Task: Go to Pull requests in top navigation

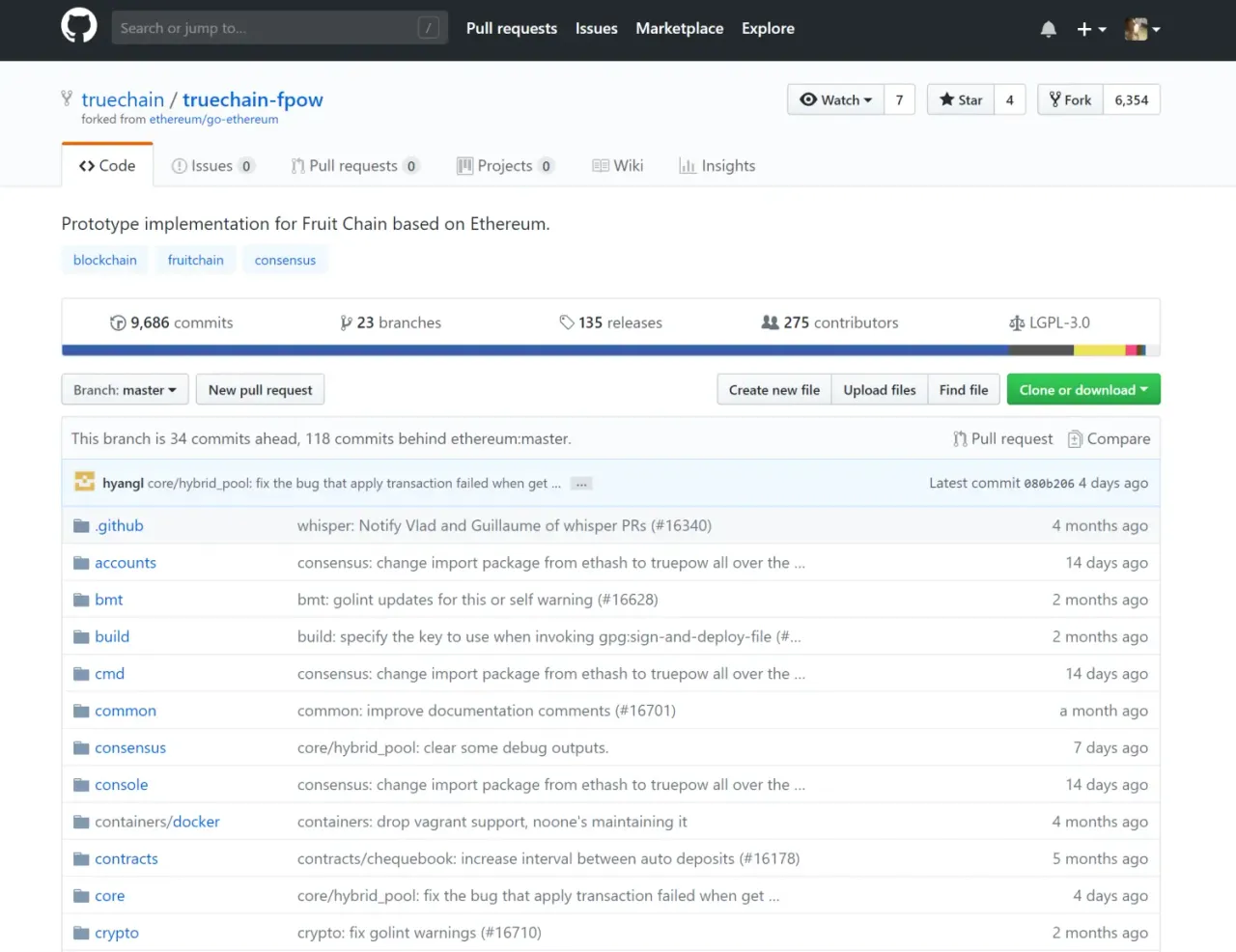Action: (x=512, y=29)
